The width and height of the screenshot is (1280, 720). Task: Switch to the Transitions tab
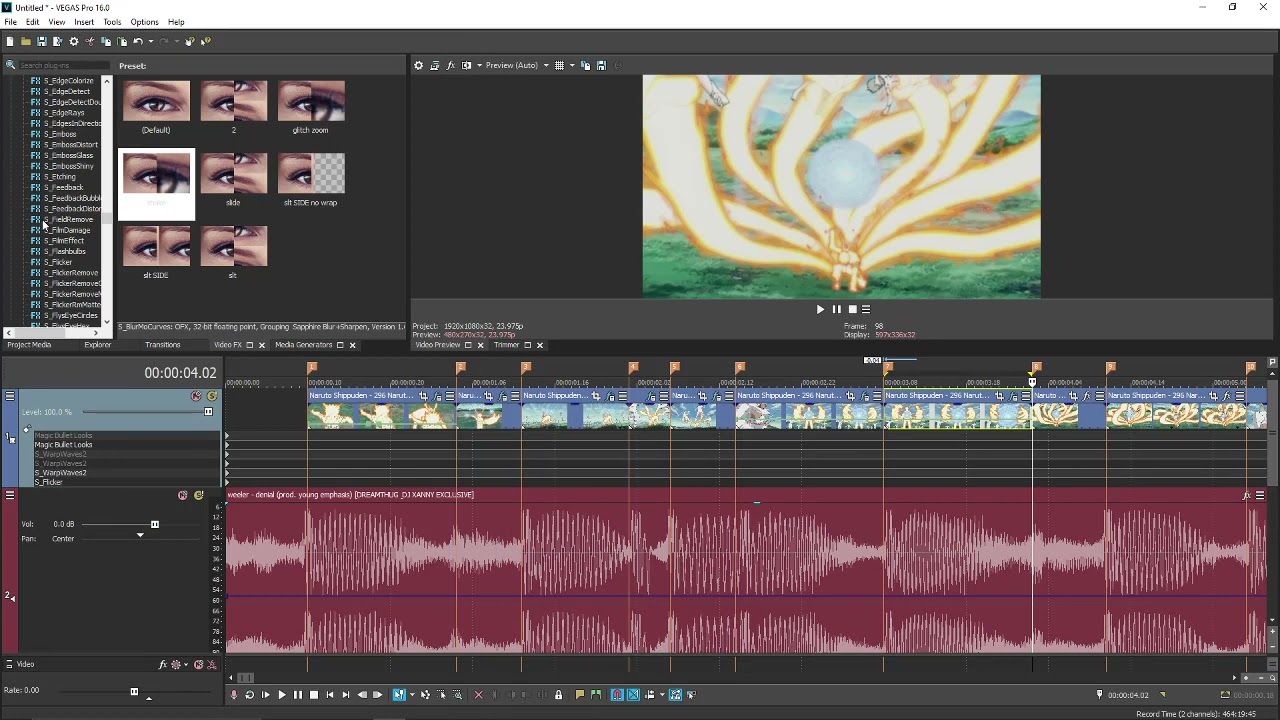[x=162, y=345]
